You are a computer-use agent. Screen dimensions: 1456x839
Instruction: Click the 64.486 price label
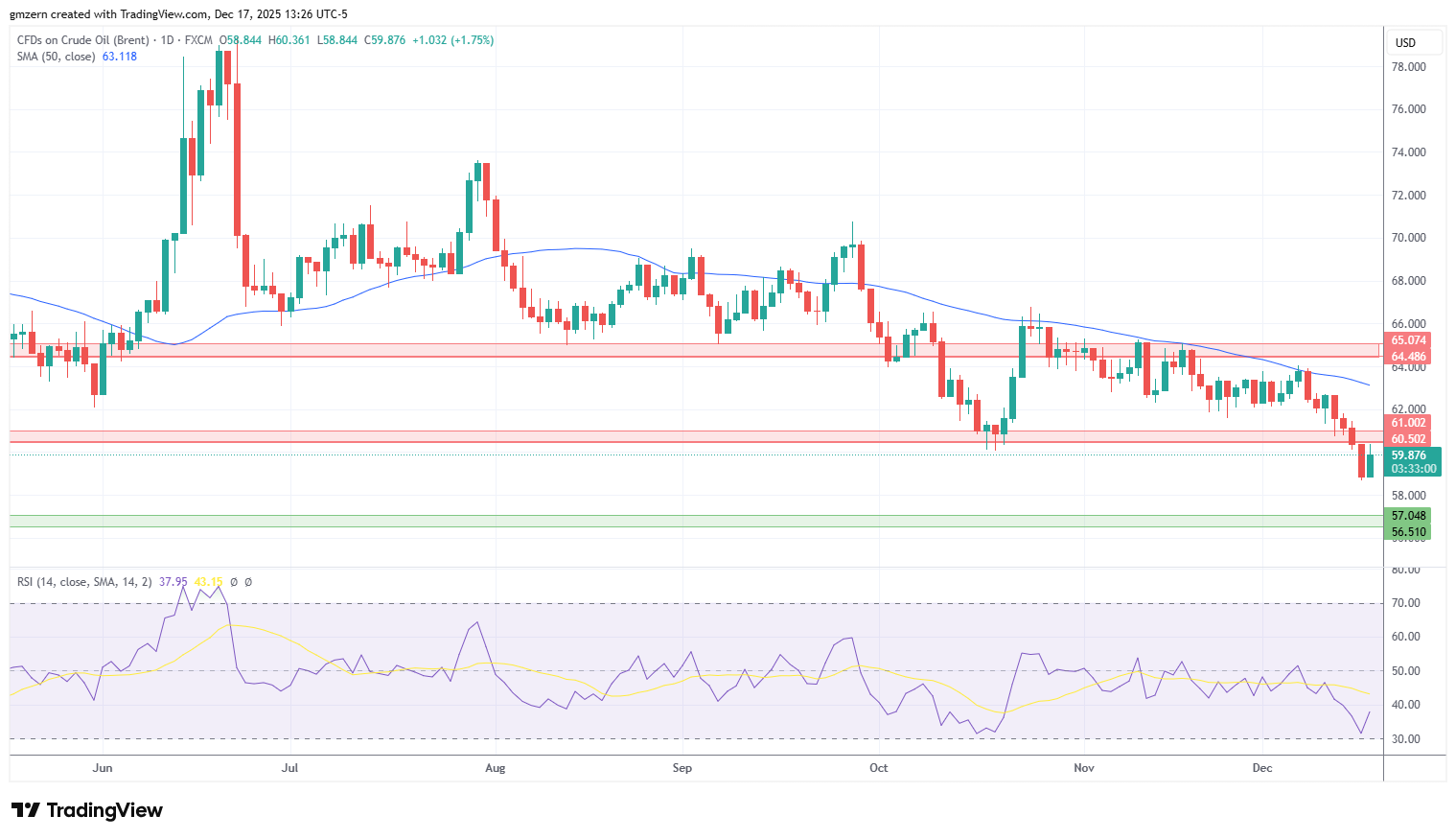[1408, 357]
